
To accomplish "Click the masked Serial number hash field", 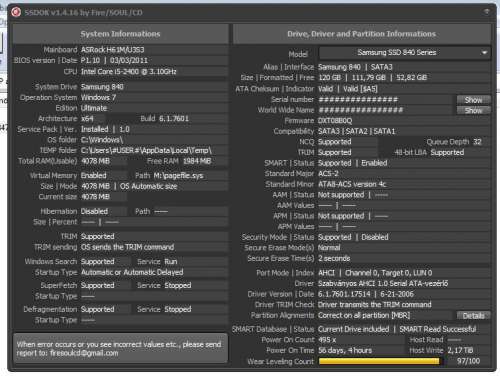I will [x=385, y=100].
